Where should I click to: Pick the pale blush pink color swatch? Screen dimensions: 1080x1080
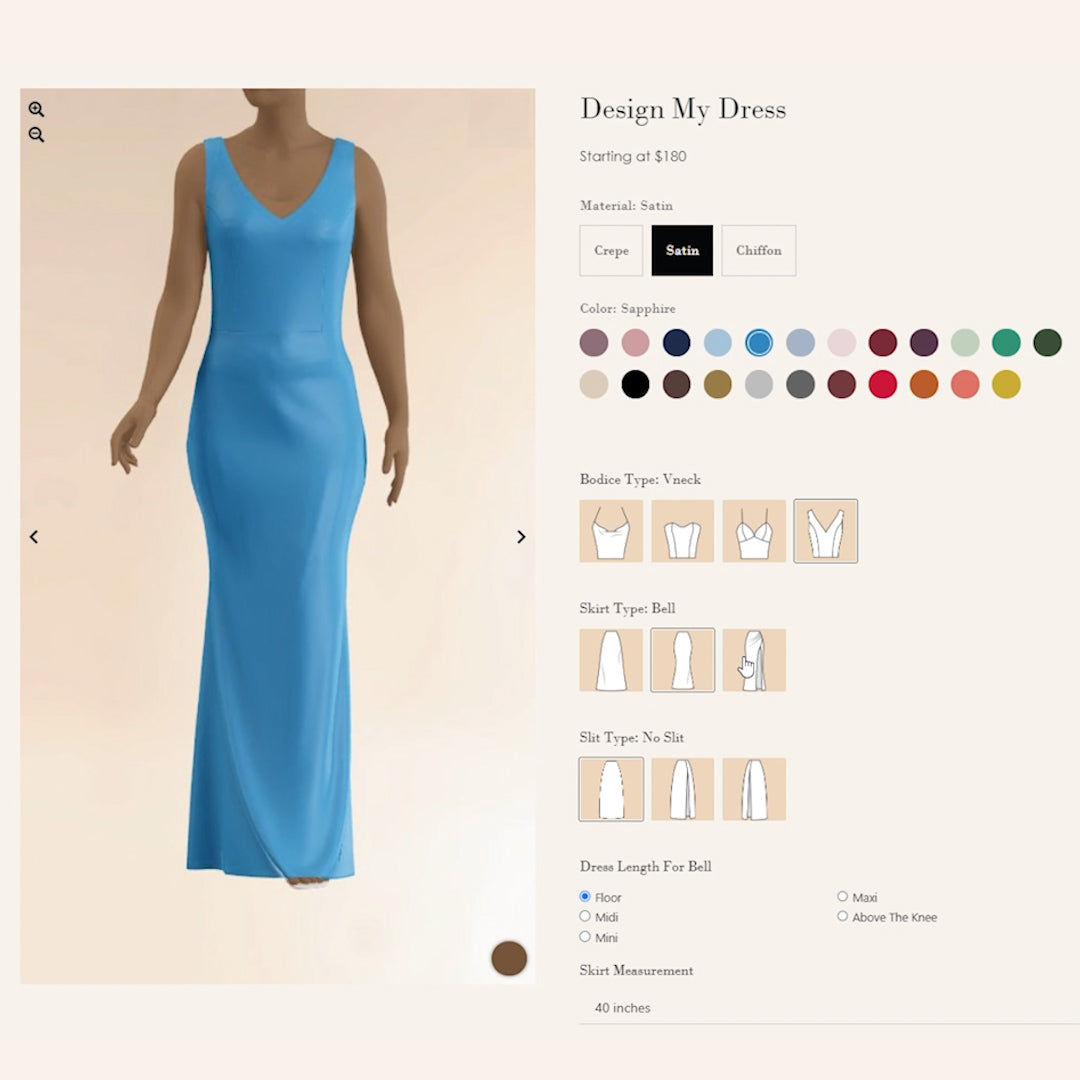coord(842,342)
